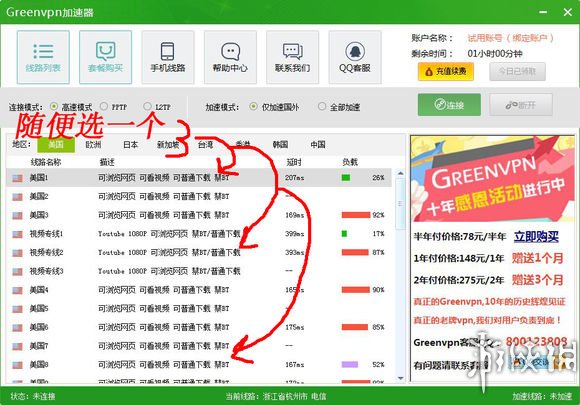The image size is (580, 405).
Task: Select the 美国2 line row
Action: pos(199,196)
